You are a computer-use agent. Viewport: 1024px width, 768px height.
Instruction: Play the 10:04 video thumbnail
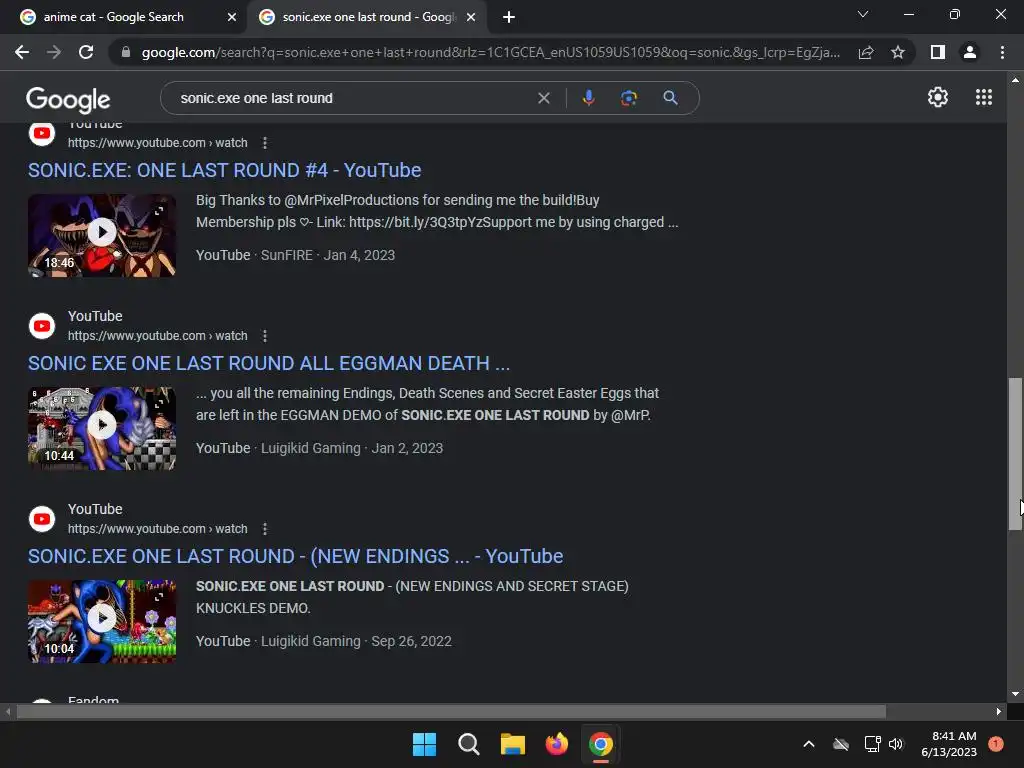click(x=102, y=621)
